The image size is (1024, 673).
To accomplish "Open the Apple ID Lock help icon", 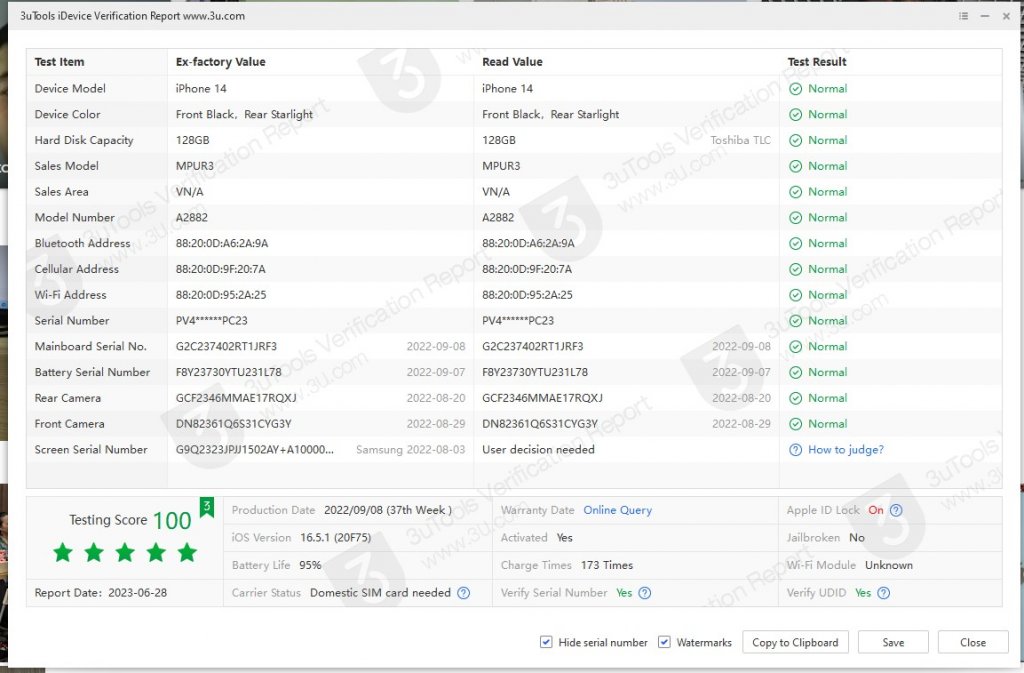I will tap(896, 510).
